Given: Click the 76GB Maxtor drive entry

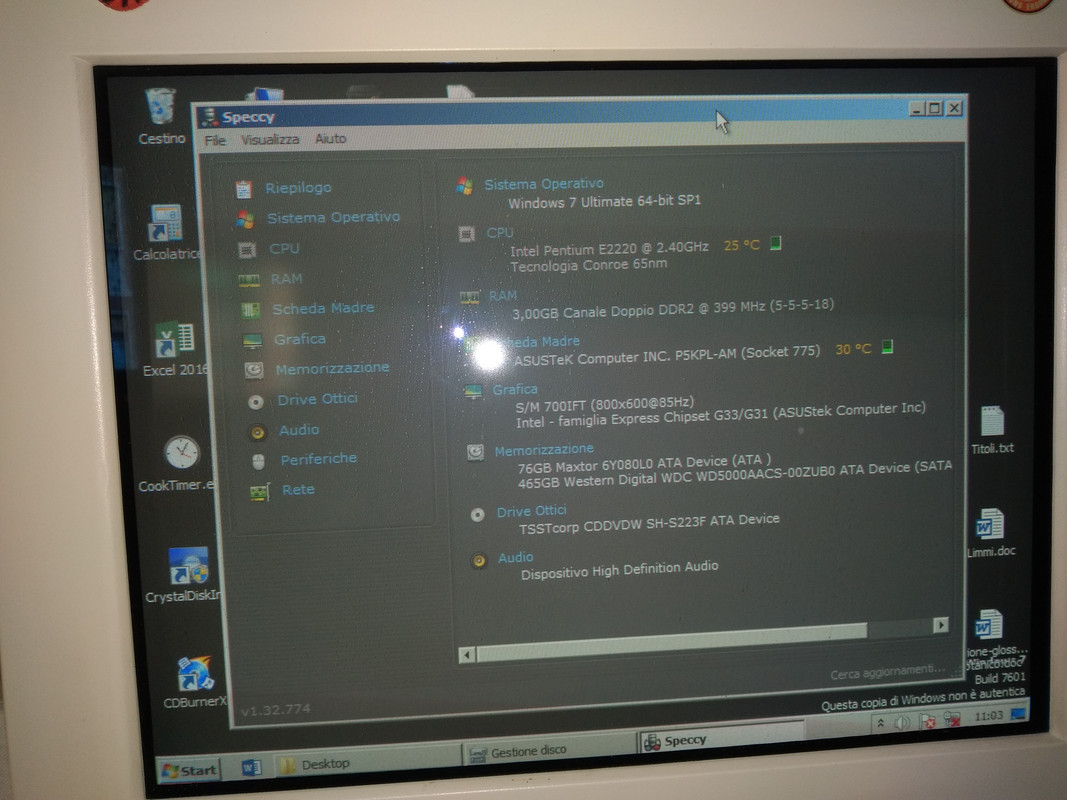Looking at the screenshot, I should (644, 464).
